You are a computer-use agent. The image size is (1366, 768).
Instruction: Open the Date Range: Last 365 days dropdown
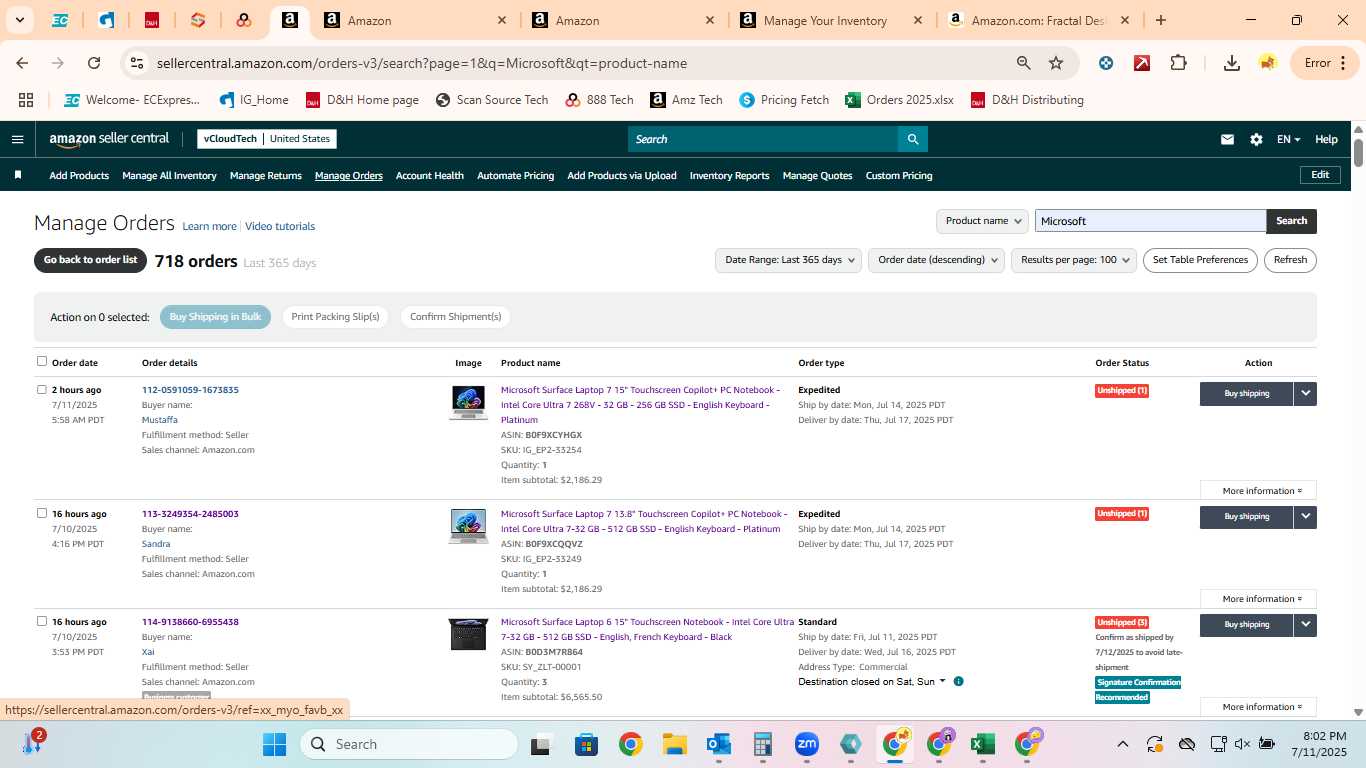click(788, 260)
